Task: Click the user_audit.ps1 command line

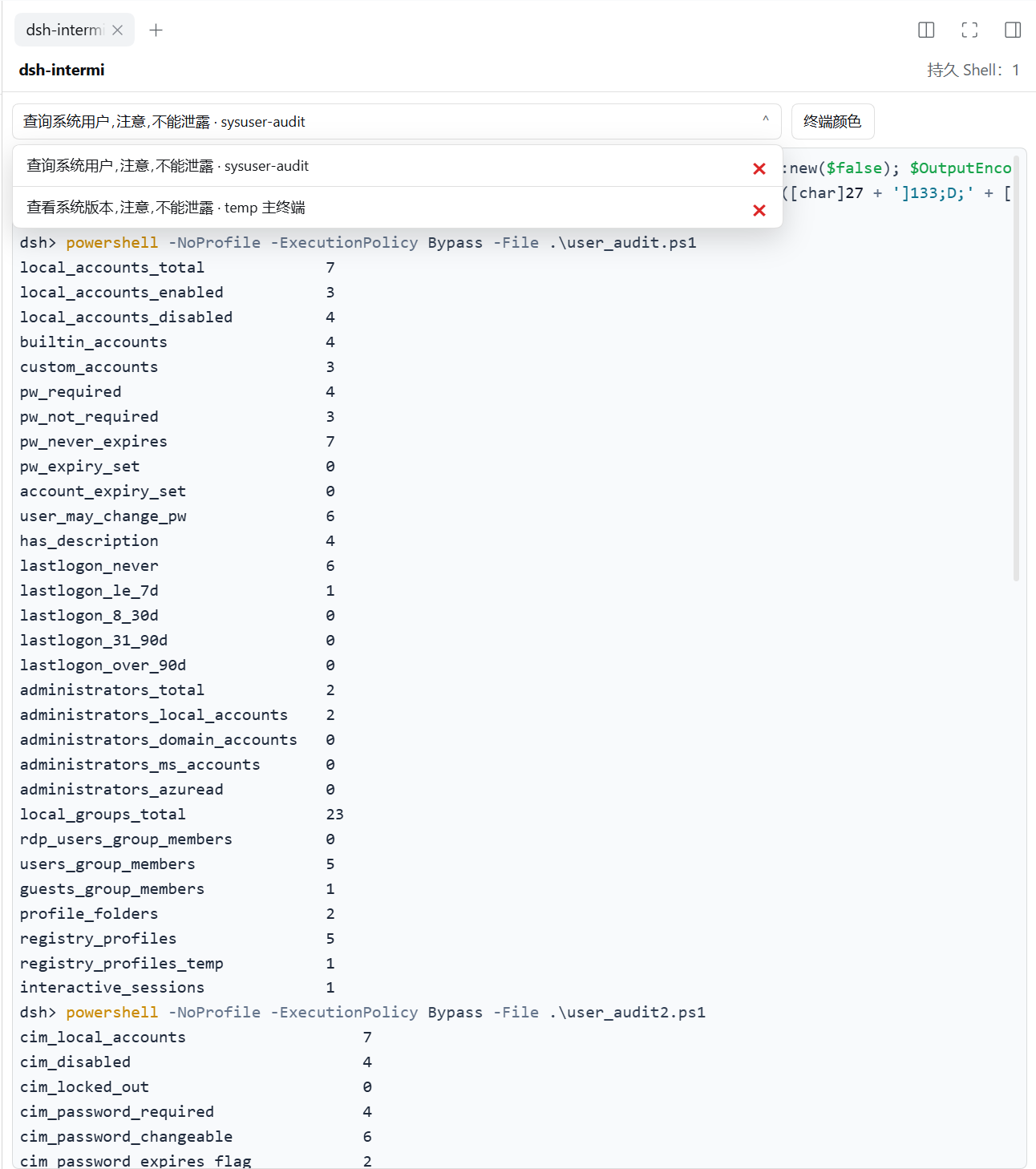Action: click(x=358, y=242)
